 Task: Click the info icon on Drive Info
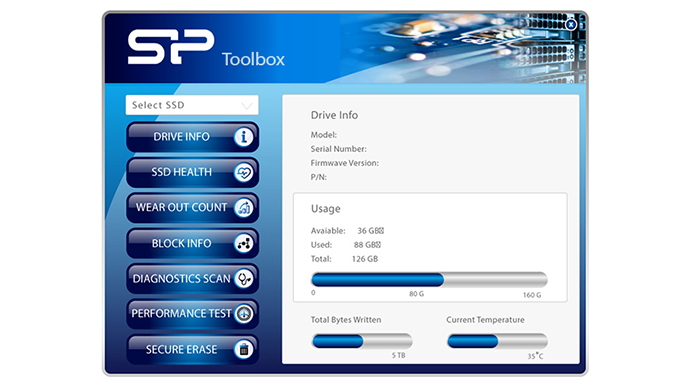coord(243,137)
